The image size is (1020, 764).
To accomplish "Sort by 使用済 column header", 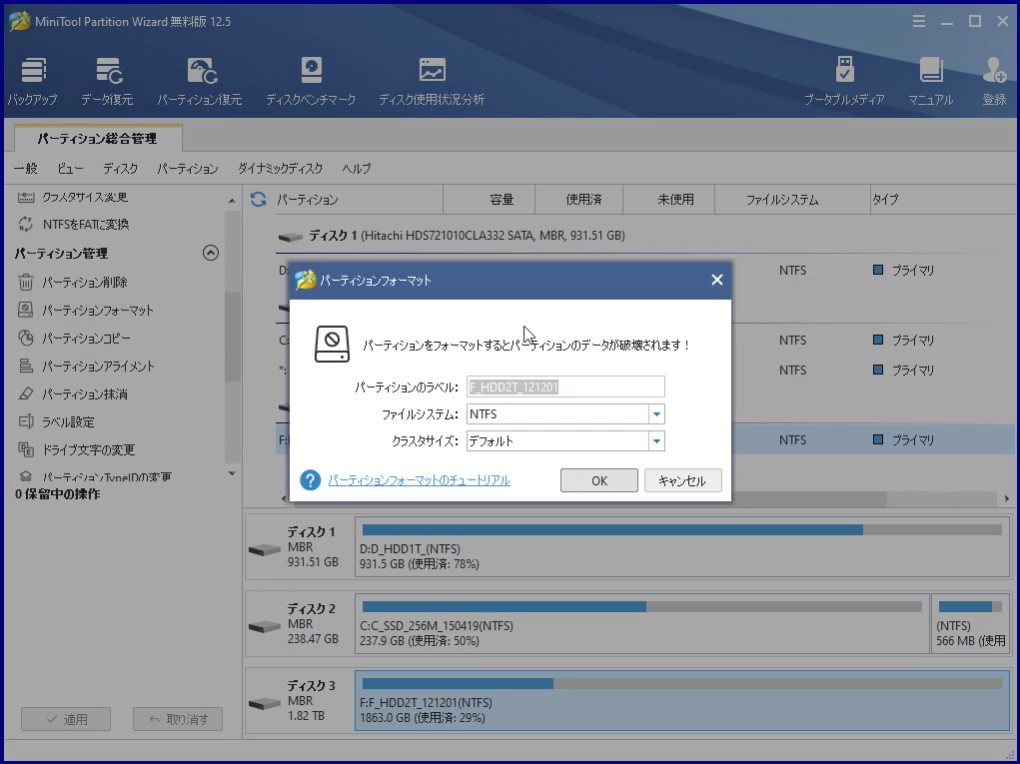I will point(579,199).
